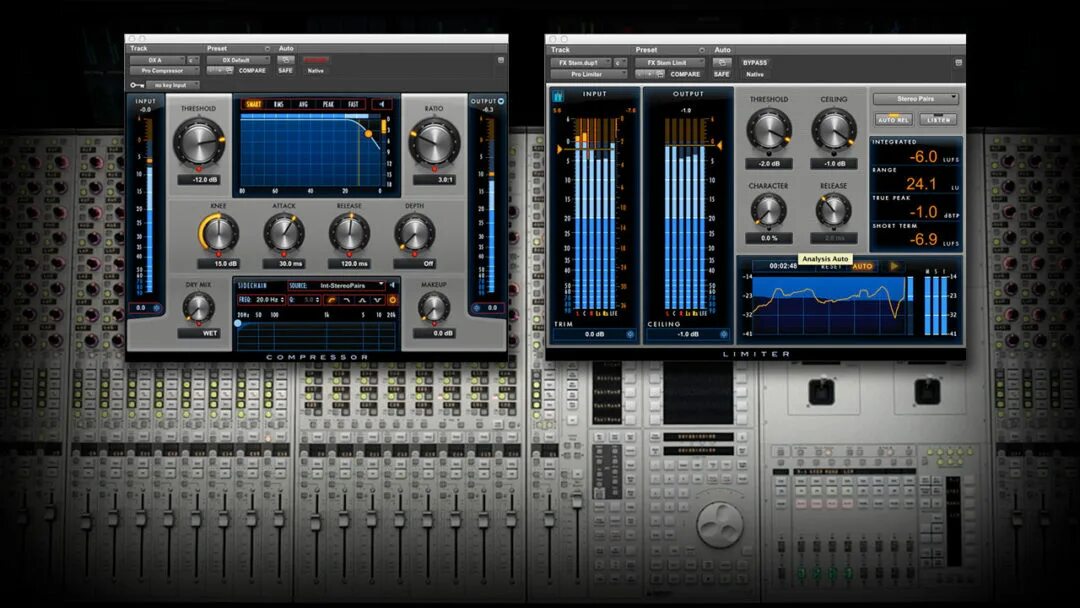Click the Limiter Release knob
The height and width of the screenshot is (608, 1080).
[x=833, y=211]
